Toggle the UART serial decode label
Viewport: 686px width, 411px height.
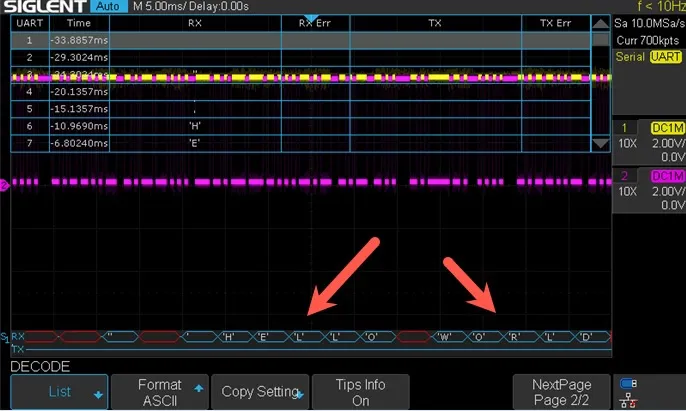click(x=665, y=57)
